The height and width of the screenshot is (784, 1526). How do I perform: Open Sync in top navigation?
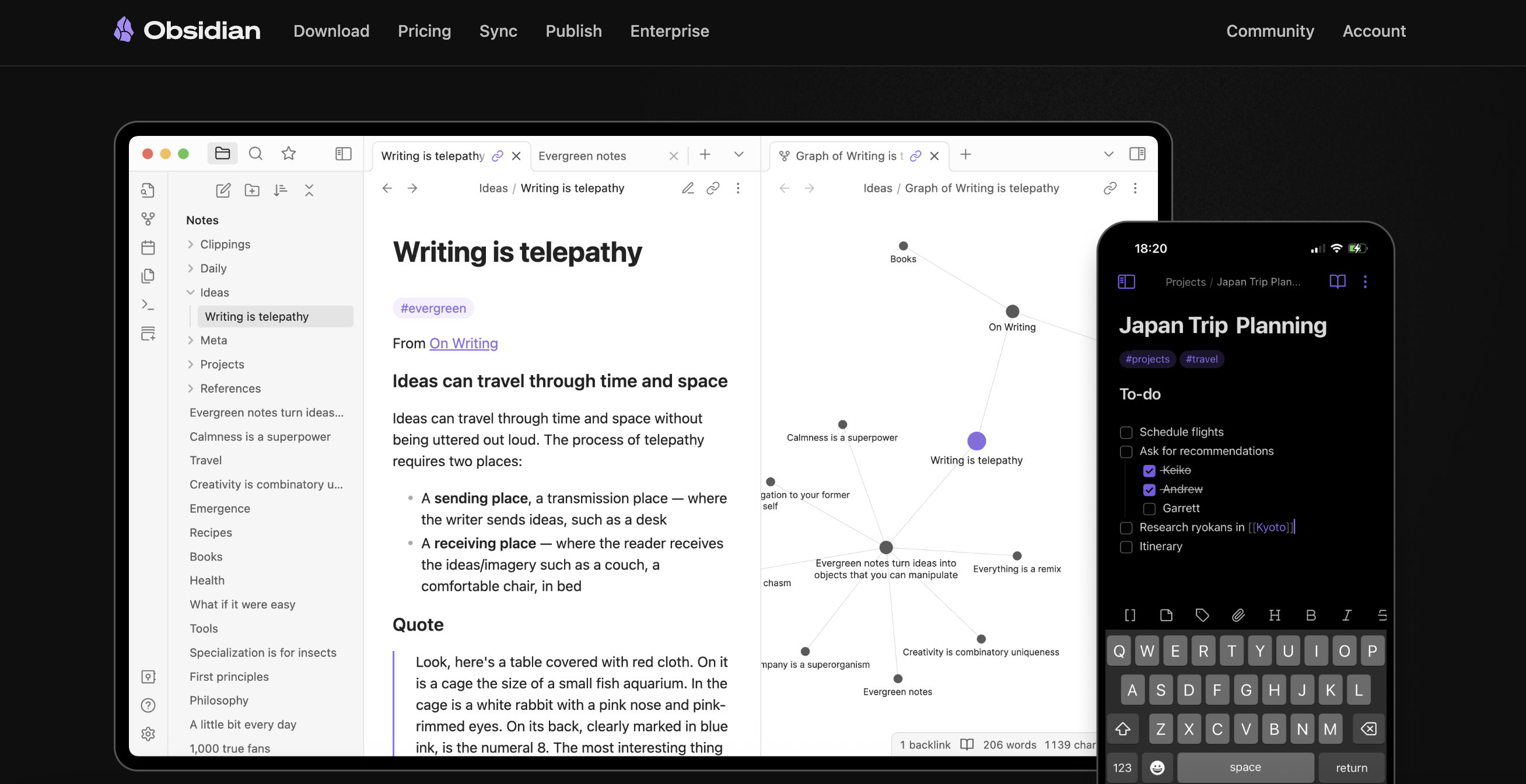(x=498, y=31)
